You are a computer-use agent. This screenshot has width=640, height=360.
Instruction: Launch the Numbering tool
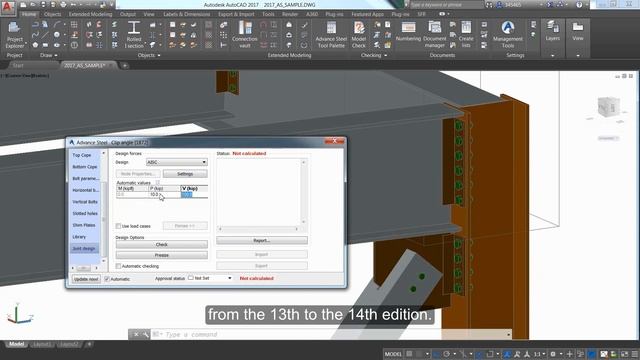[408, 32]
